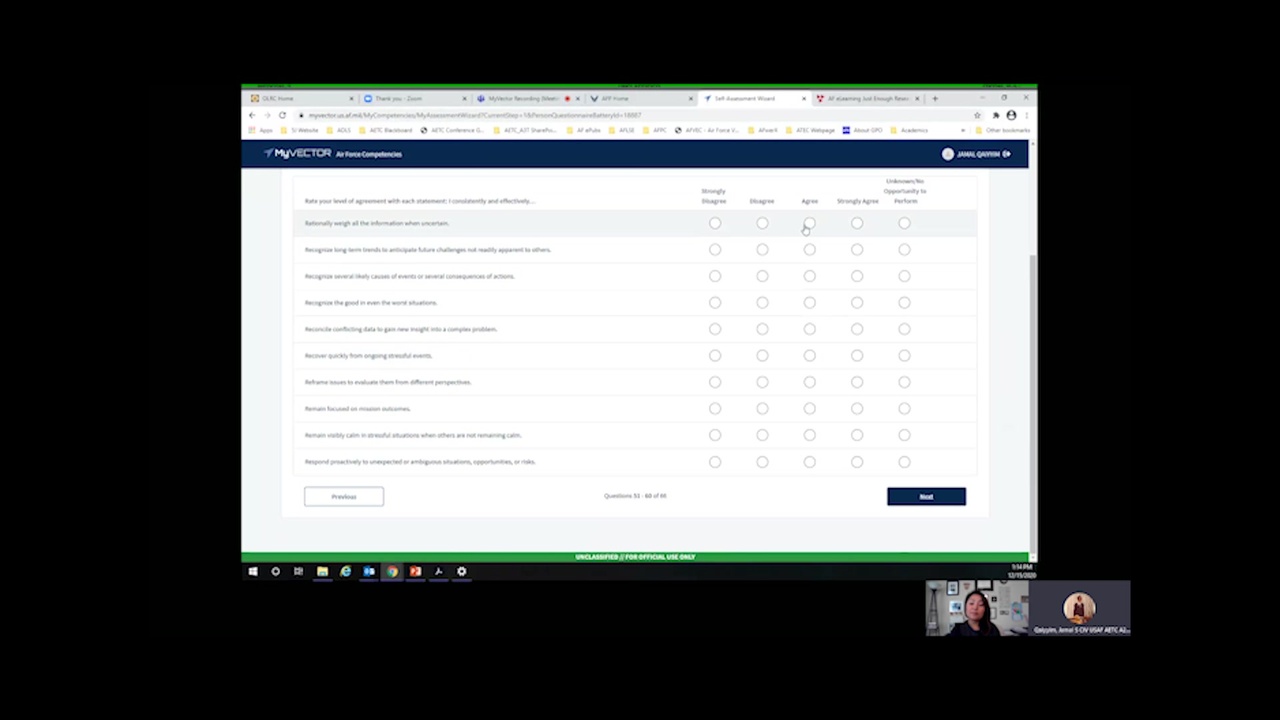This screenshot has height=720, width=1280.
Task: Choose Strongly Disagree for 'Recognize the good' statement
Action: click(x=715, y=303)
